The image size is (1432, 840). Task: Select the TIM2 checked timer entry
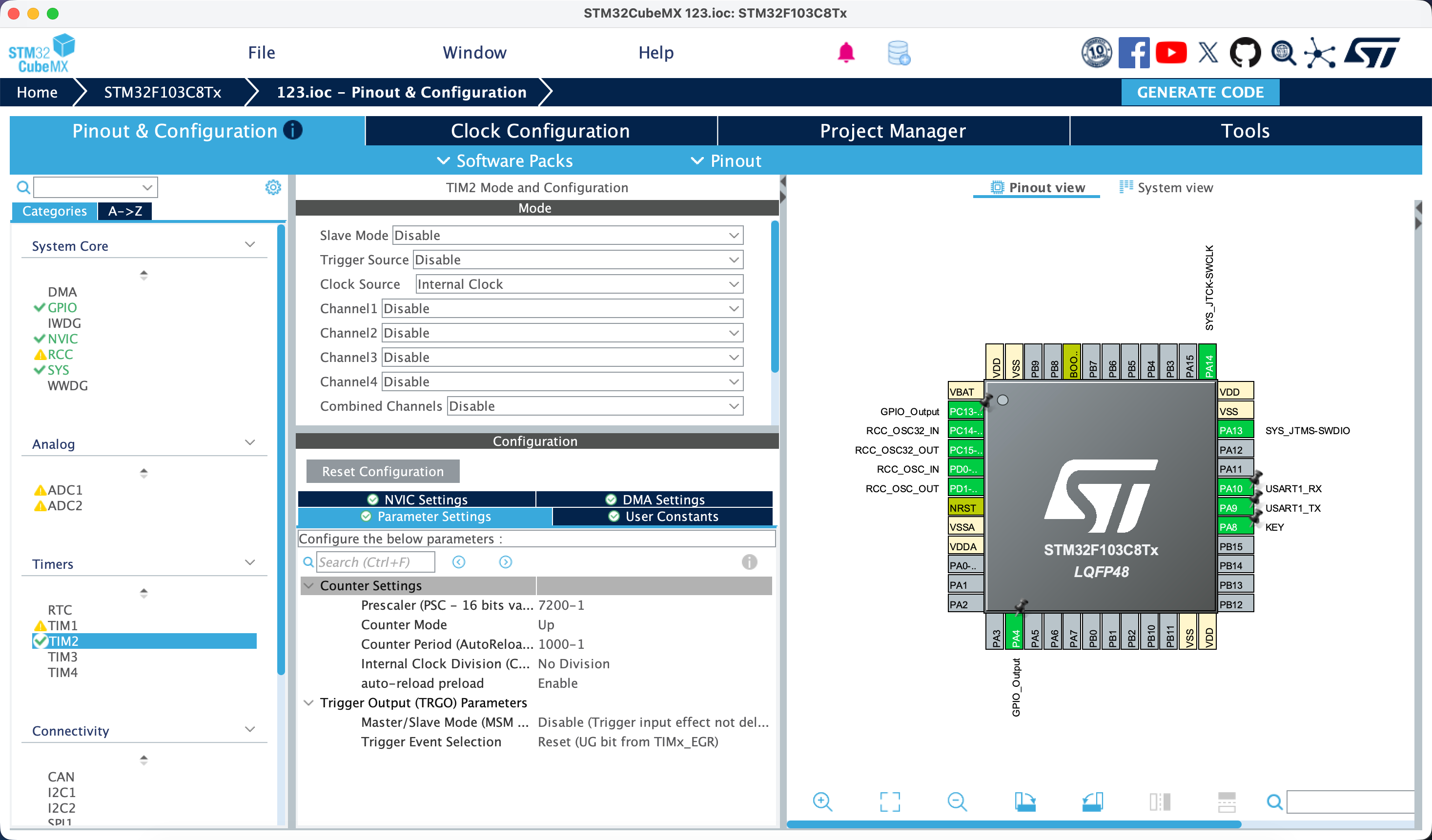coord(145,640)
